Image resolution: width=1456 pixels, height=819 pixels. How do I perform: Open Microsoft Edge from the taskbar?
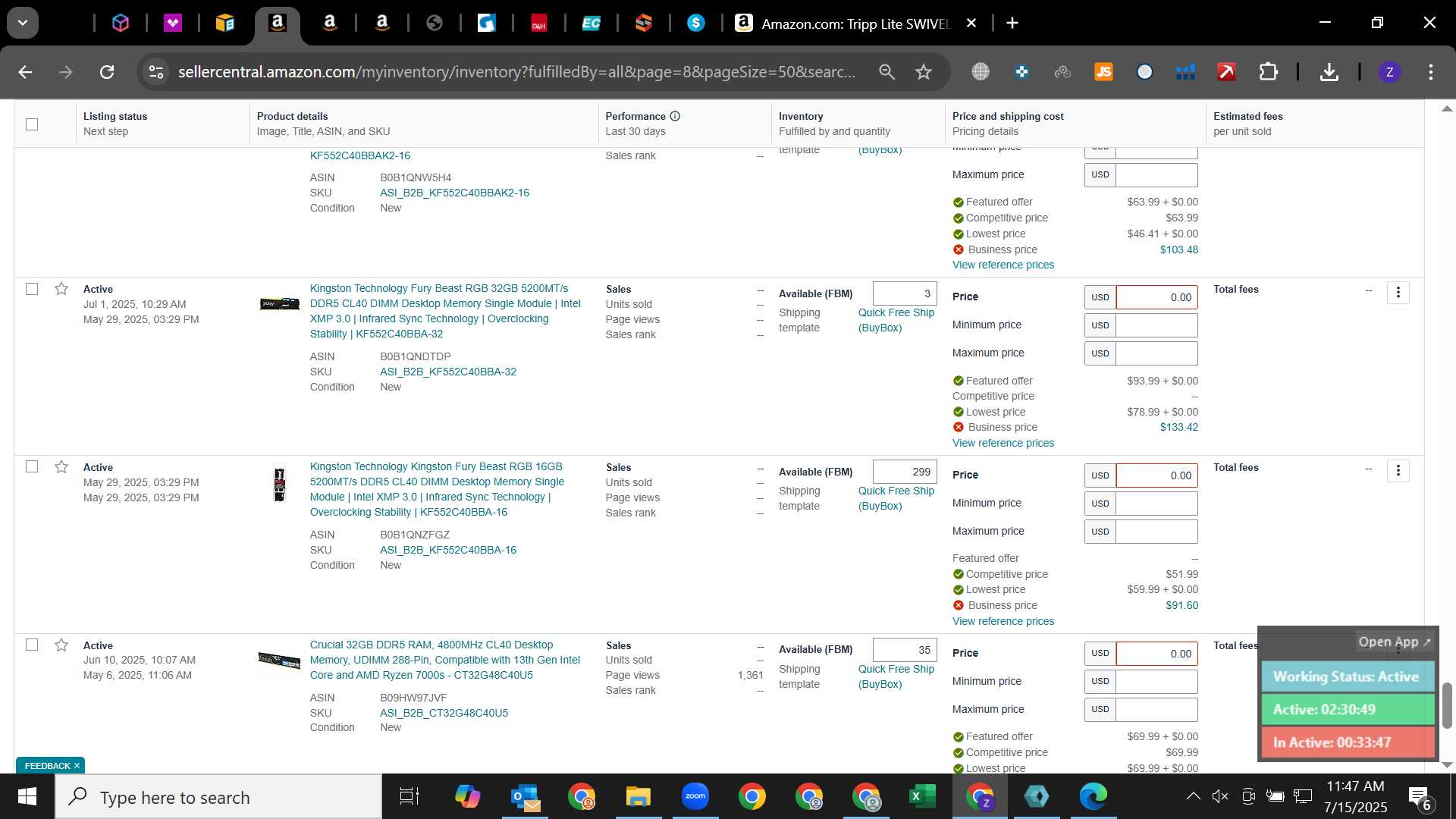click(1094, 796)
